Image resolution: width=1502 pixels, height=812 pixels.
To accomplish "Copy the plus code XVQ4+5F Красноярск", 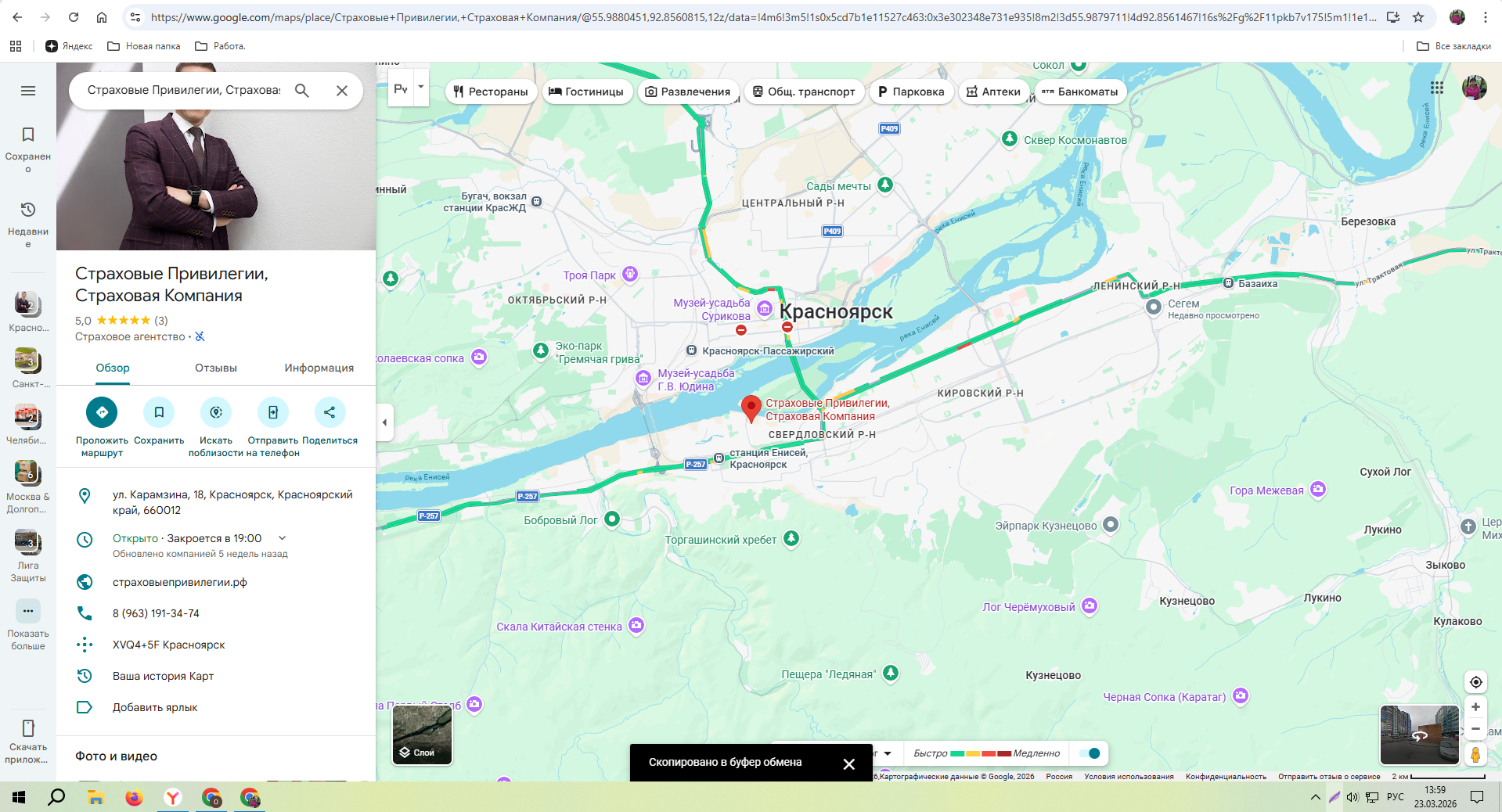I will 169,645.
